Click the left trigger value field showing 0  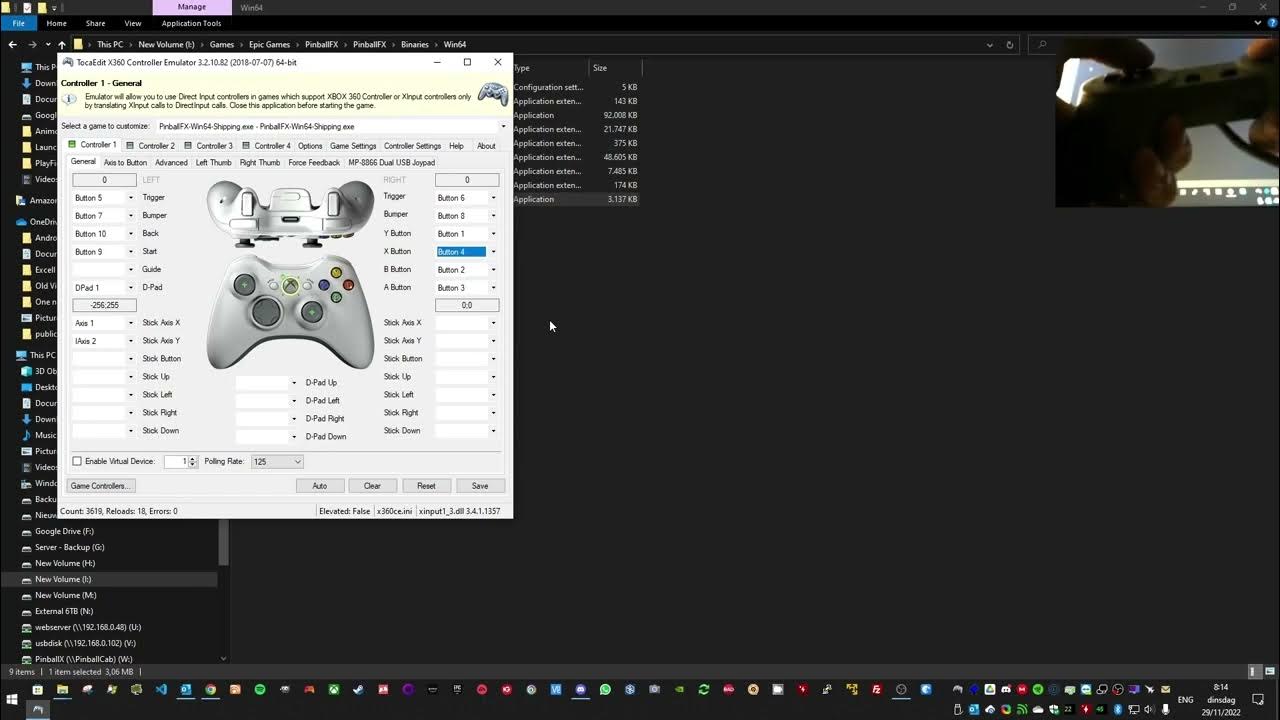click(104, 180)
